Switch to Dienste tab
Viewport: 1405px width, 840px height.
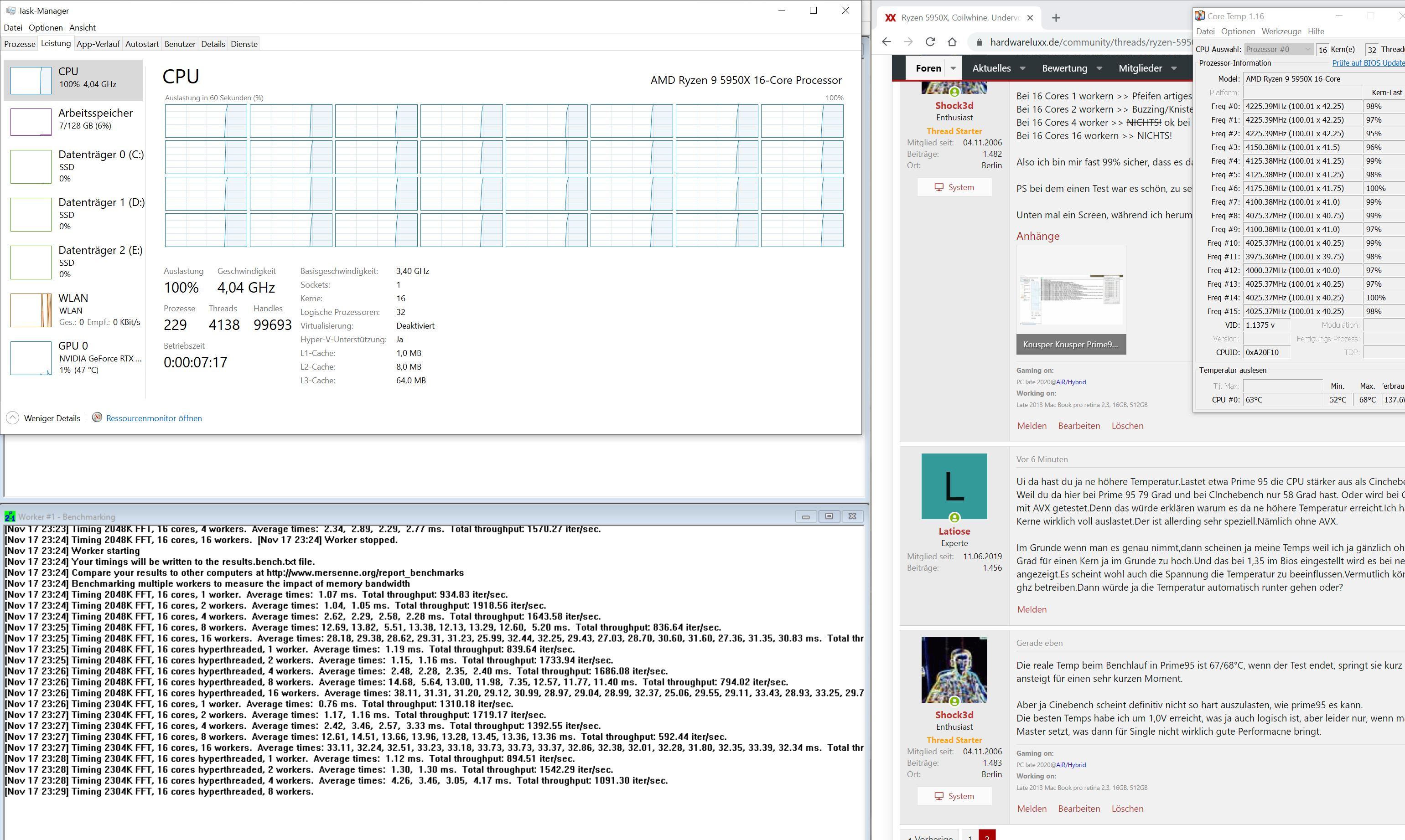click(x=244, y=44)
